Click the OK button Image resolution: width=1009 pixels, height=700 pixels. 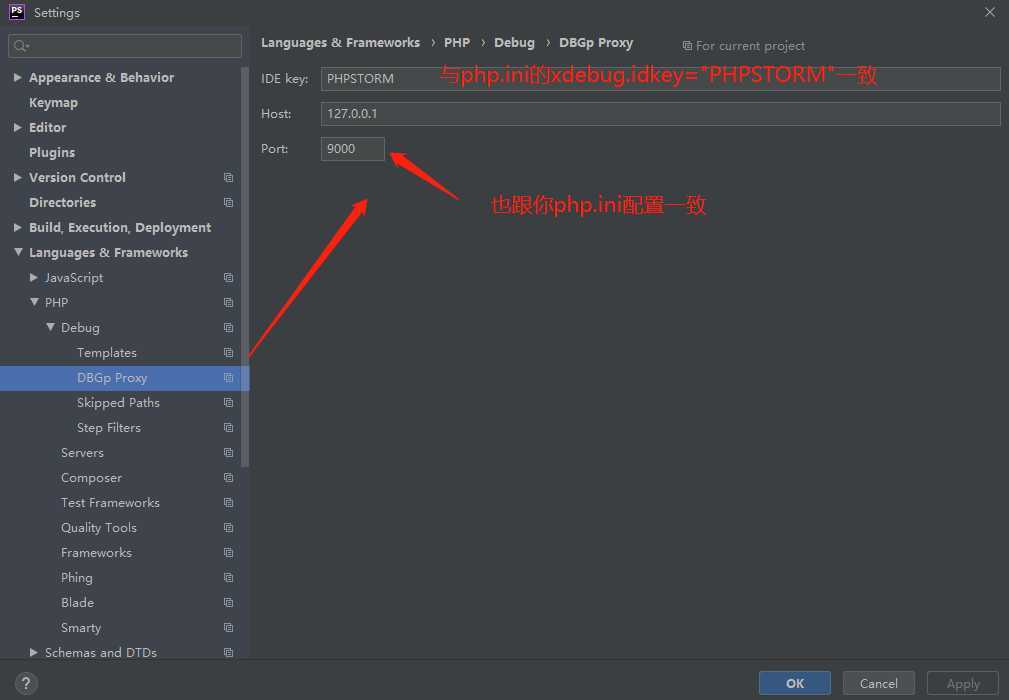[x=795, y=683]
